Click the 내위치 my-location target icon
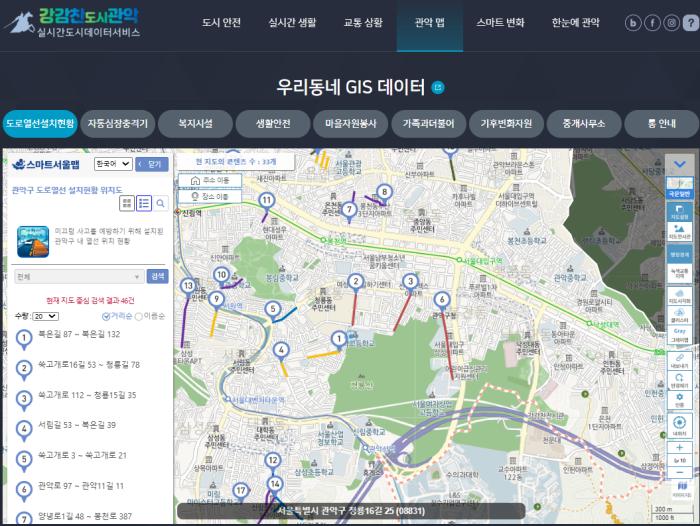700x526 pixels. click(x=679, y=426)
